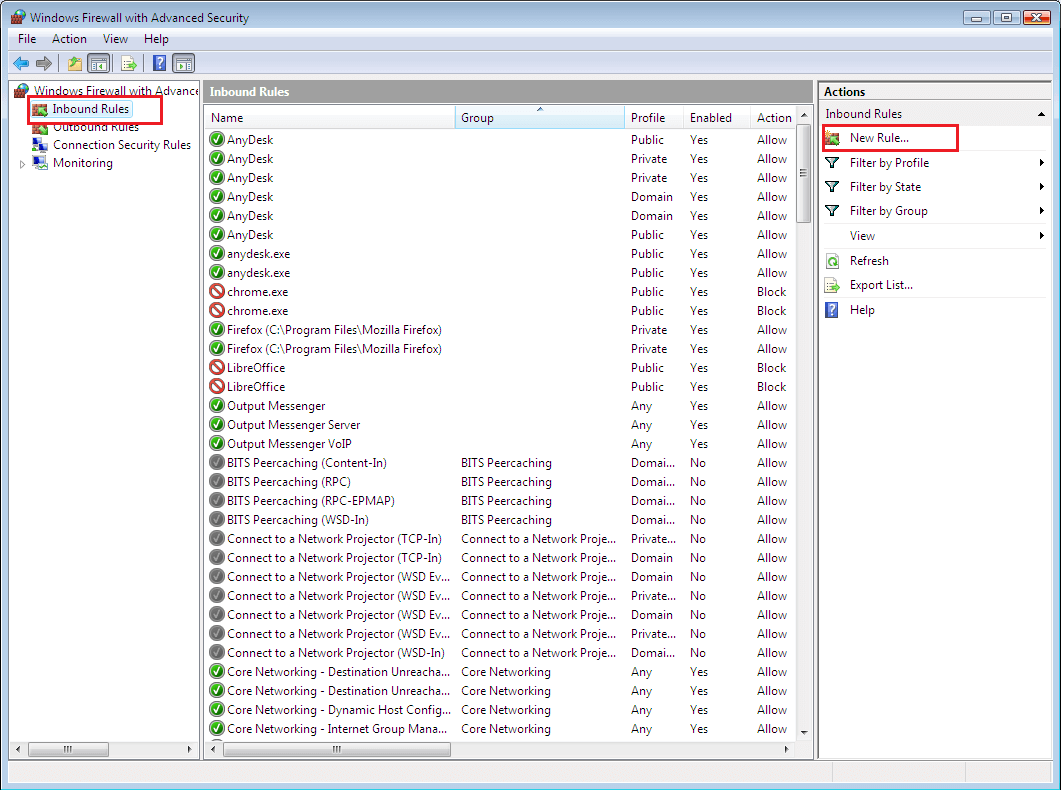The width and height of the screenshot is (1061, 790).
Task: Select Connection Security Rules in the tree
Action: point(122,145)
